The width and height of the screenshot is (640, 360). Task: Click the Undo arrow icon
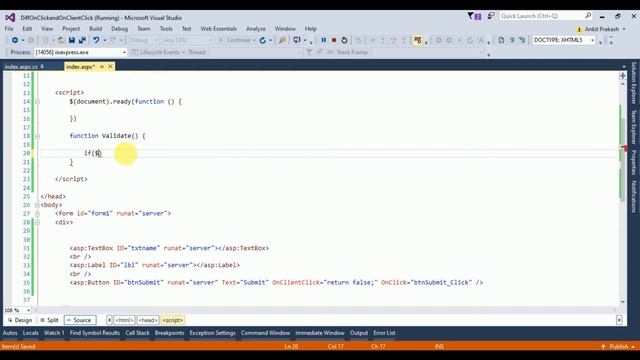[x=96, y=40]
